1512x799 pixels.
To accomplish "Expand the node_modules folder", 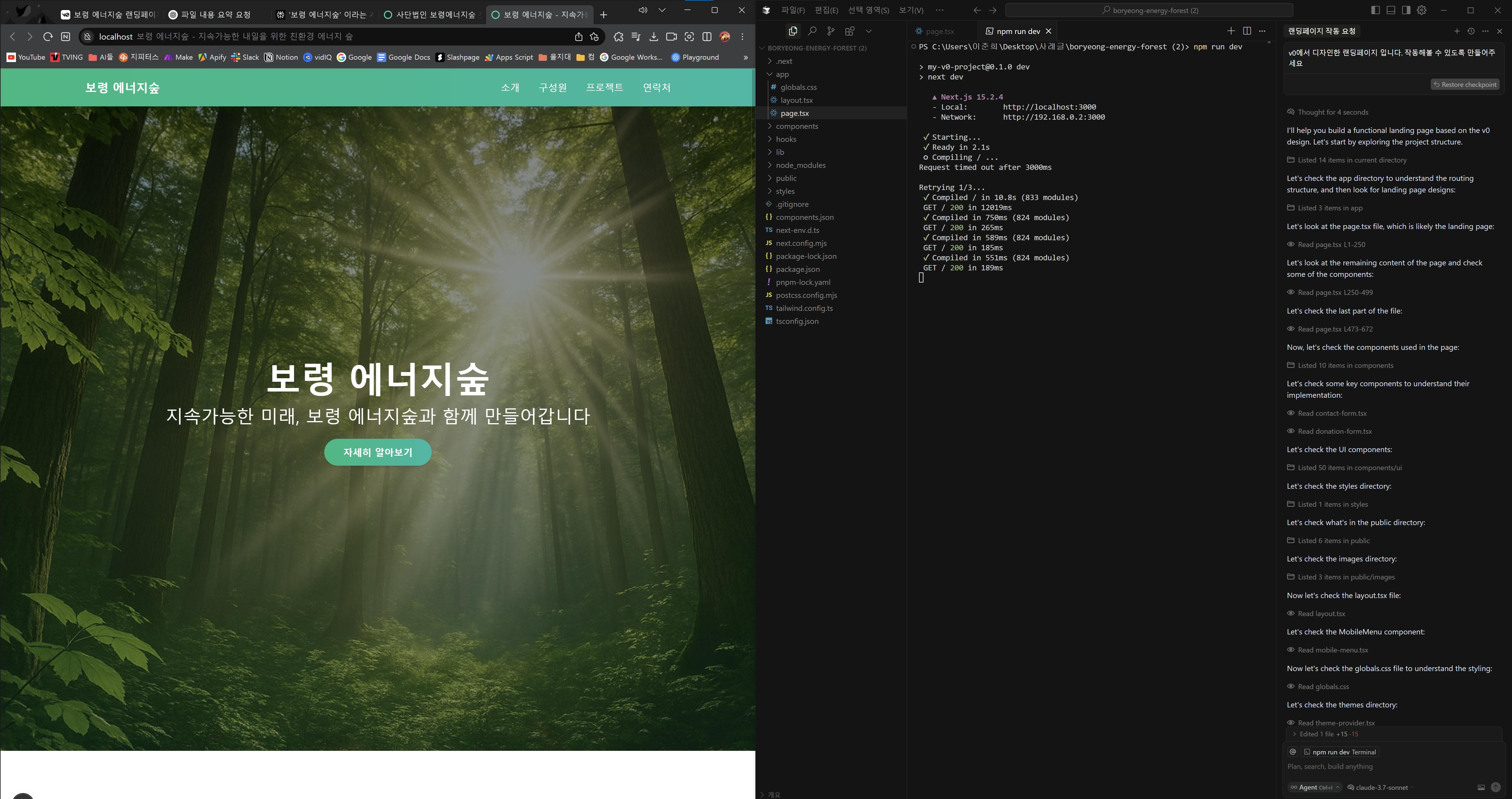I will tap(832, 165).
